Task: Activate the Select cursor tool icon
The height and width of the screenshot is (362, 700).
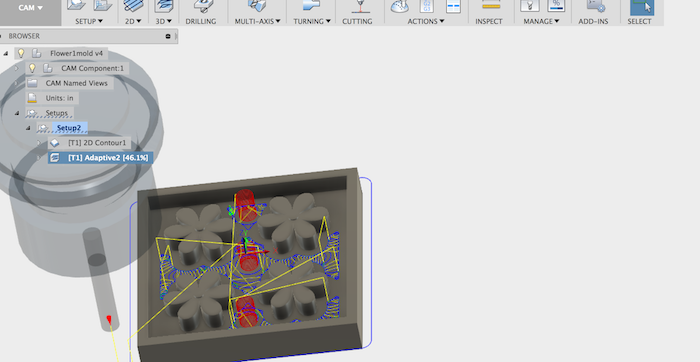Action: tap(642, 7)
